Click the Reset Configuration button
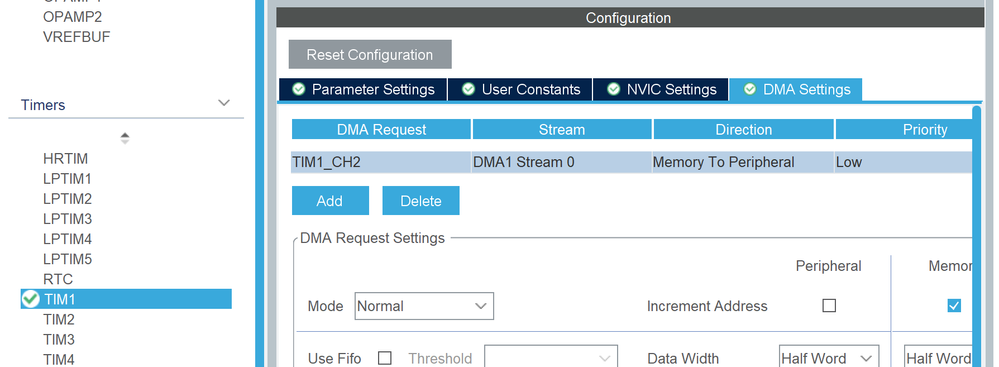999x367 pixels. (370, 54)
